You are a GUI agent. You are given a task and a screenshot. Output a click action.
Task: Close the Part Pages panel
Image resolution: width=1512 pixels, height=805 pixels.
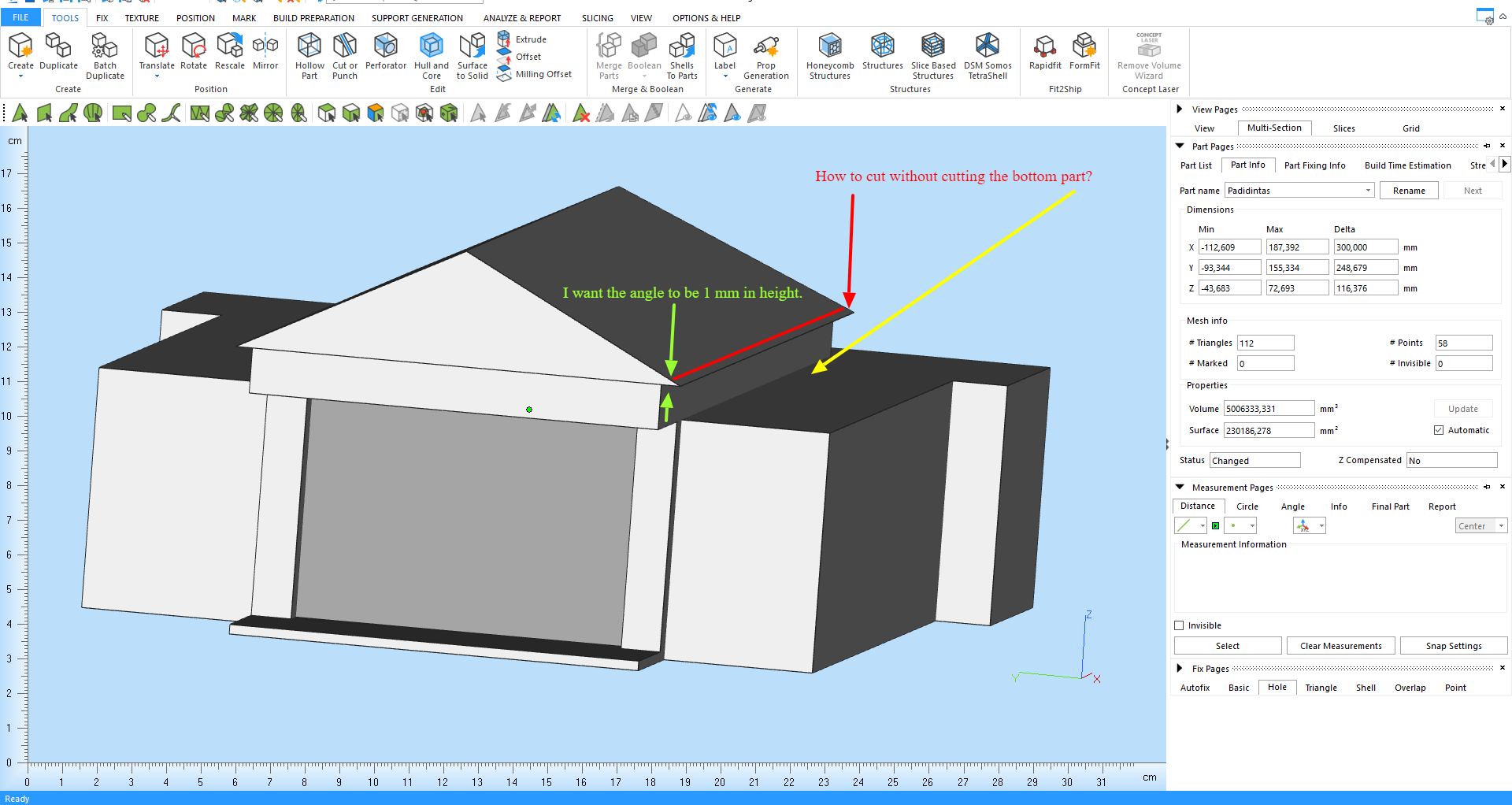tap(1503, 146)
